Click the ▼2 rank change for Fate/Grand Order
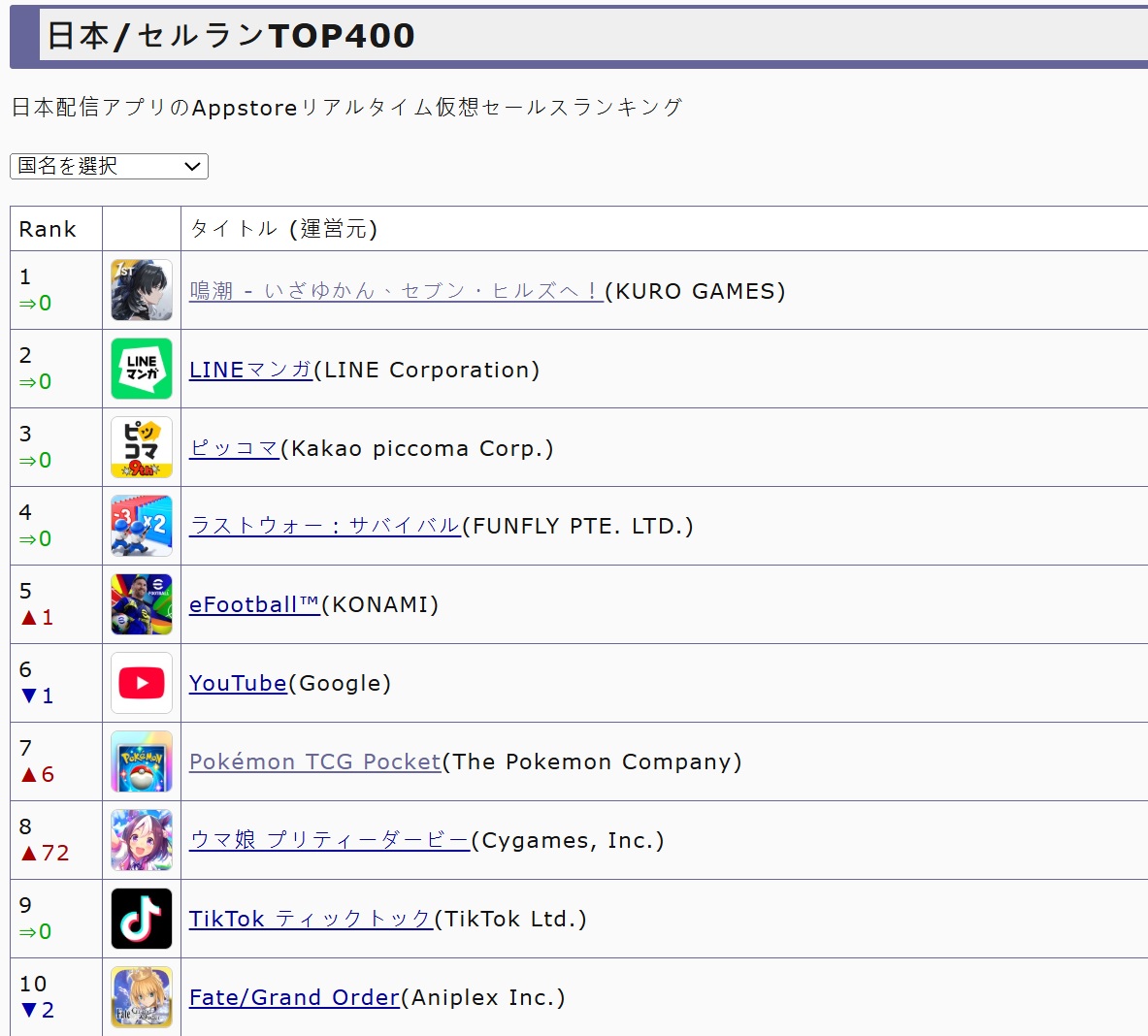The height and width of the screenshot is (1036, 1148). [38, 1011]
